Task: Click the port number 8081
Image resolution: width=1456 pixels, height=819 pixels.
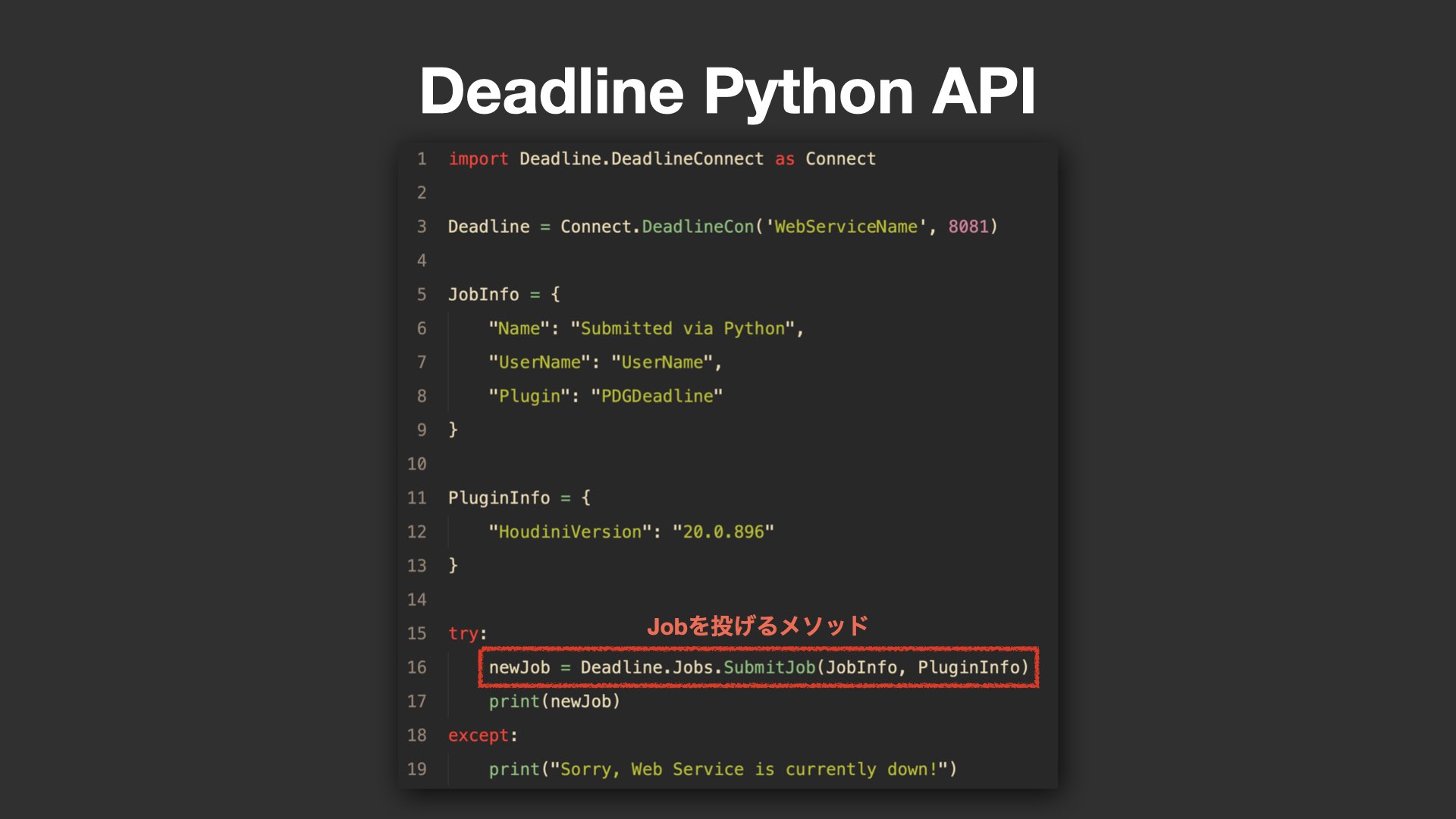Action: (x=968, y=227)
